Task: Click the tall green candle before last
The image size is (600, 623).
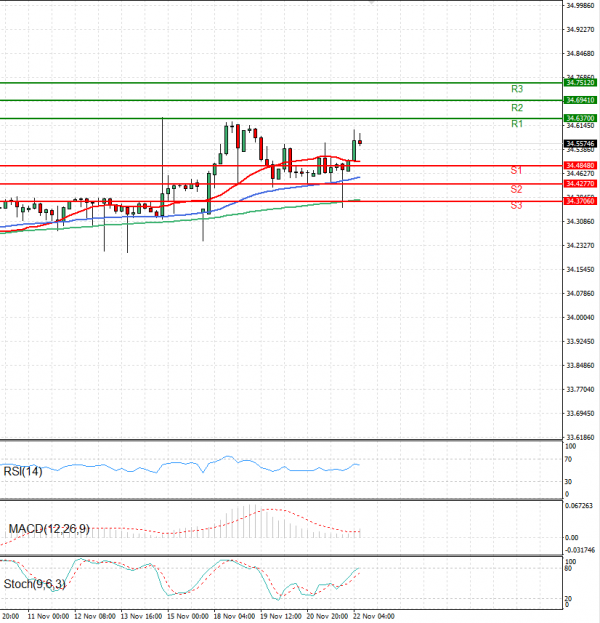Action: click(x=354, y=150)
